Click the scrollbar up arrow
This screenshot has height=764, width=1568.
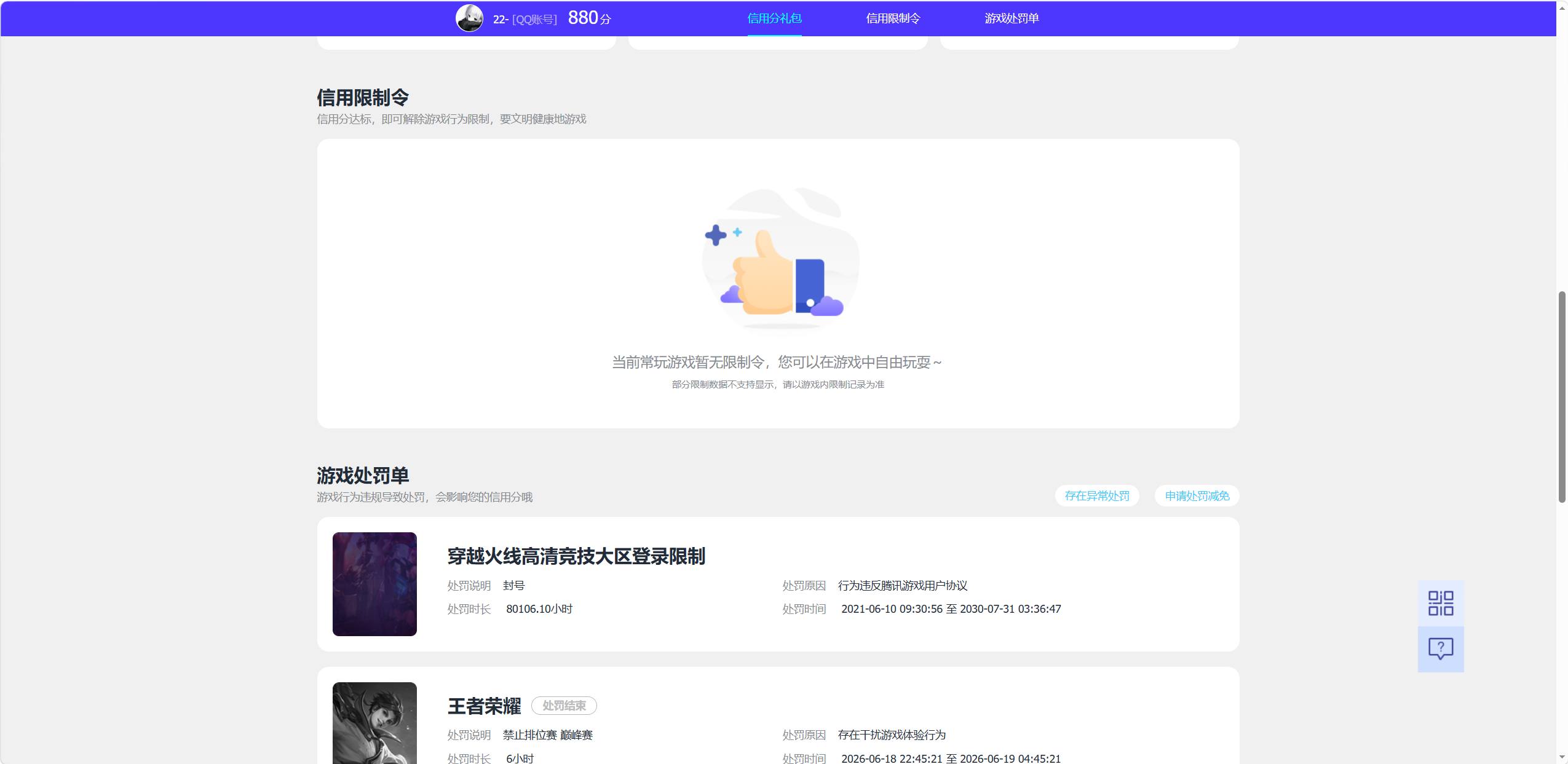tap(1562, 8)
